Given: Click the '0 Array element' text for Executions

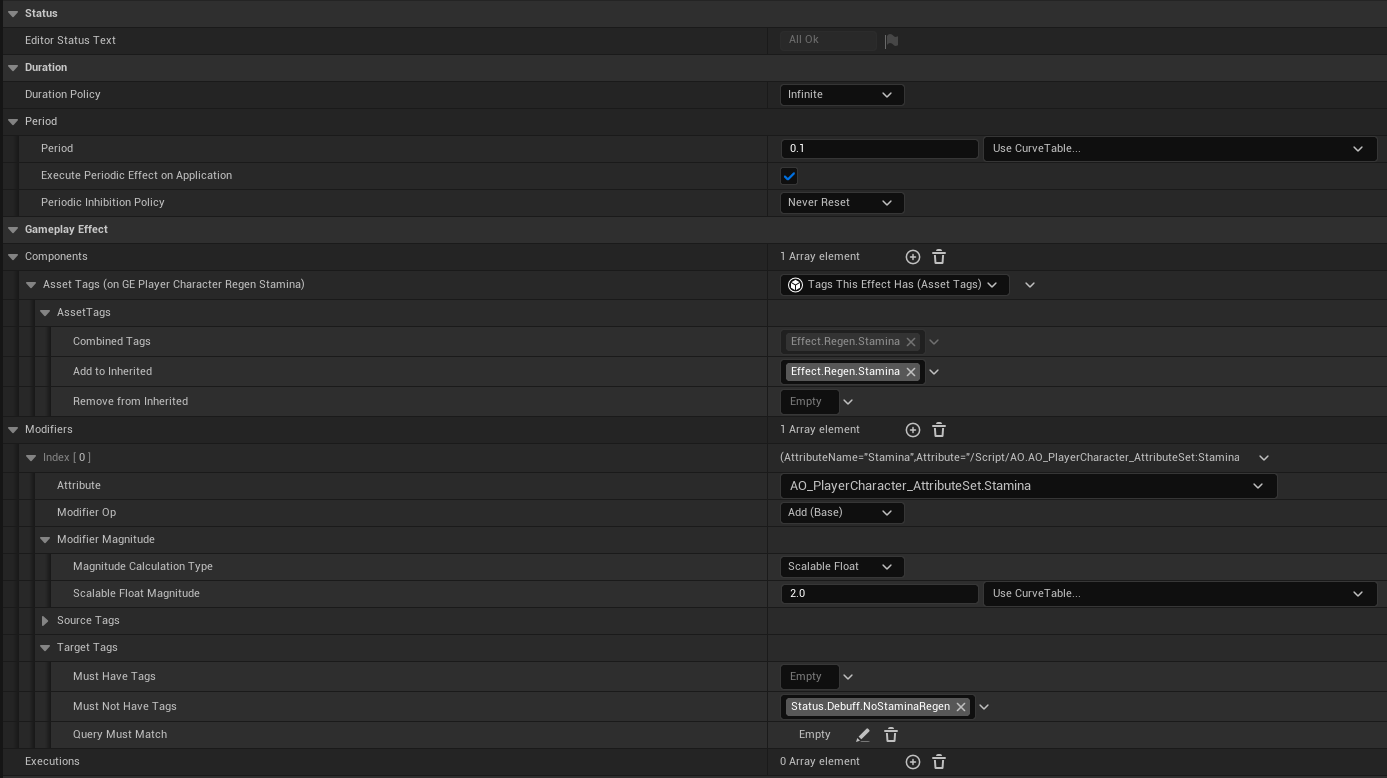Looking at the screenshot, I should 820,762.
